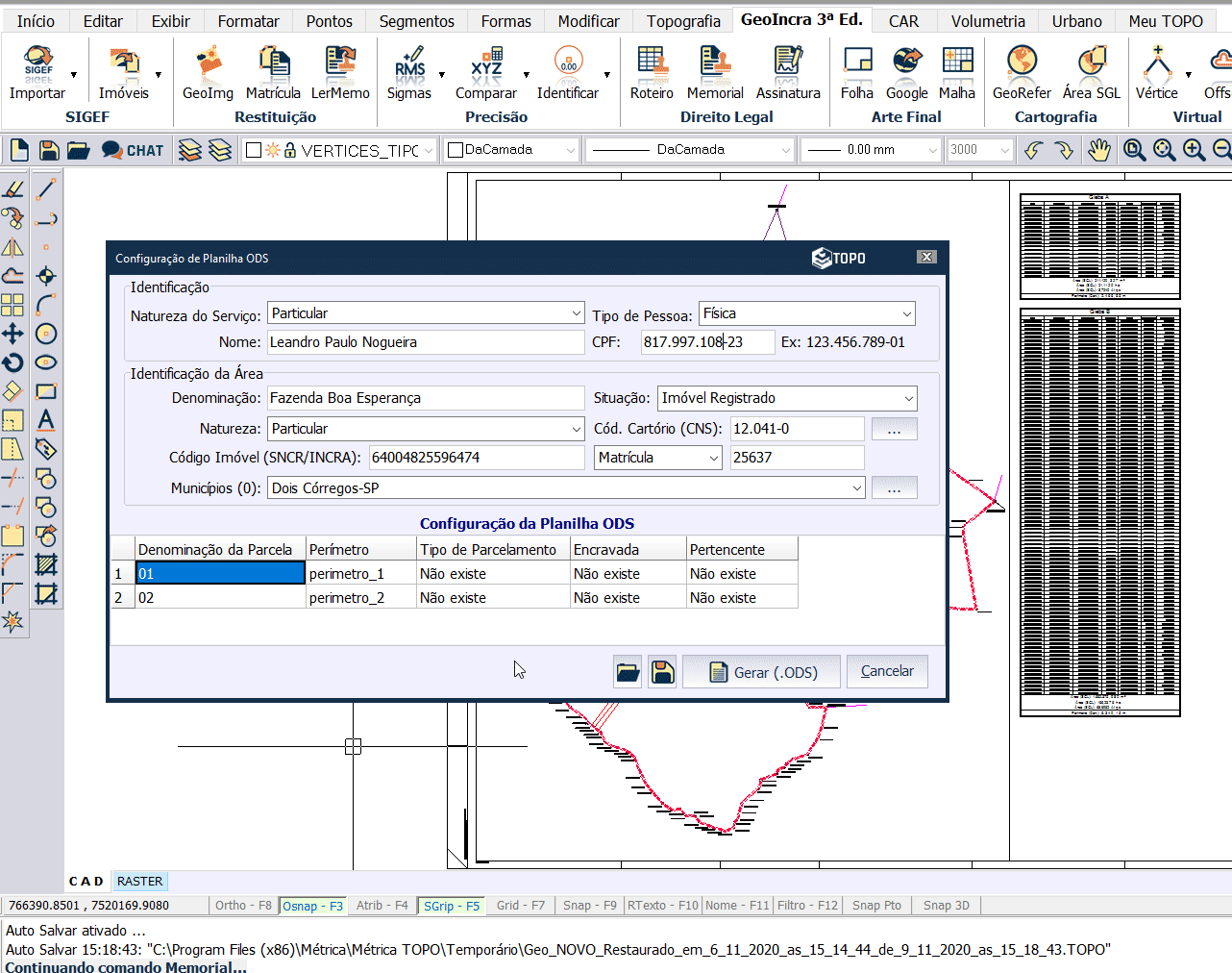
Task: Click the save spreadsheet config floppy icon
Action: (663, 672)
